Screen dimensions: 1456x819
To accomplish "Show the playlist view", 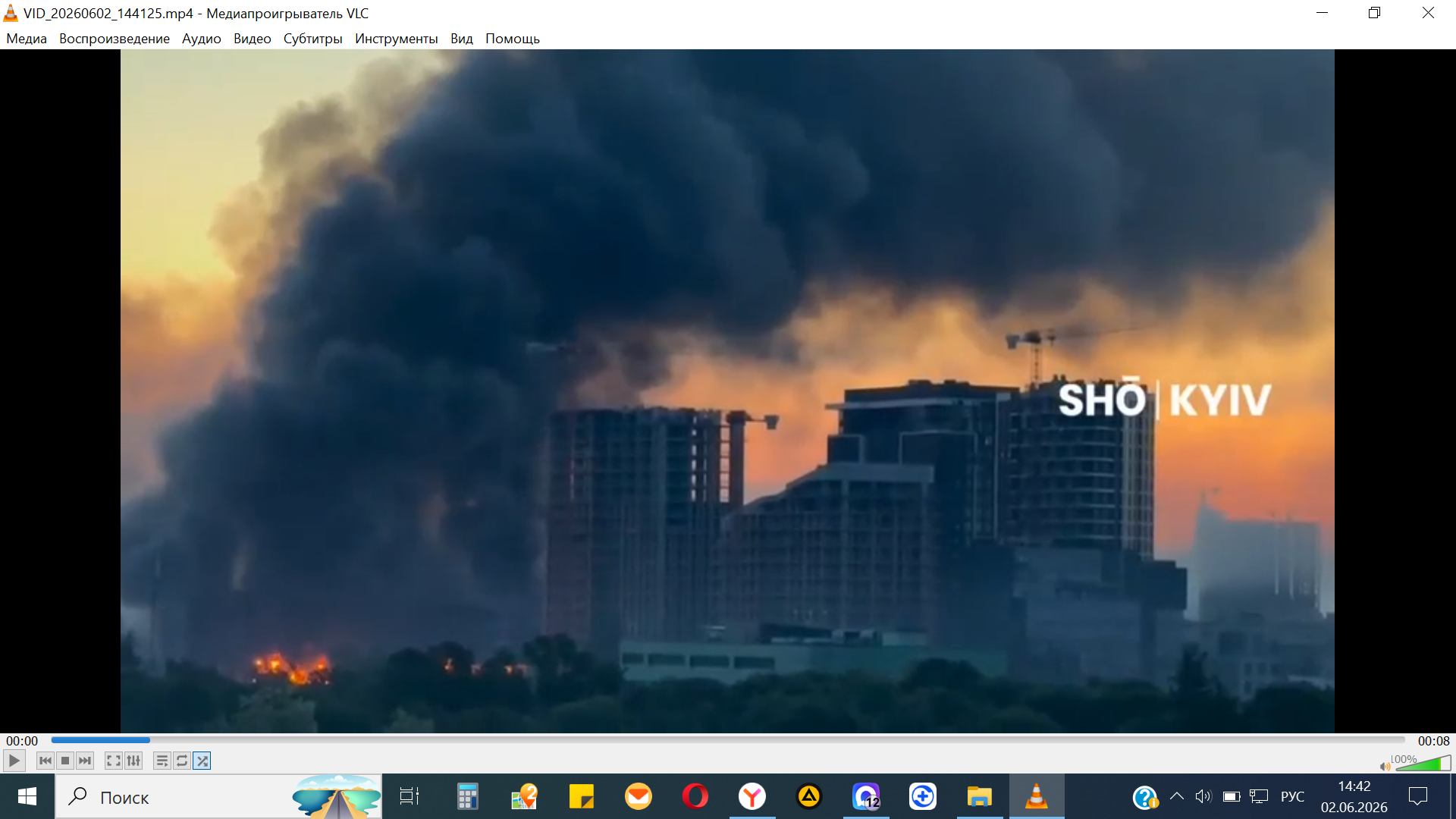I will 162,761.
